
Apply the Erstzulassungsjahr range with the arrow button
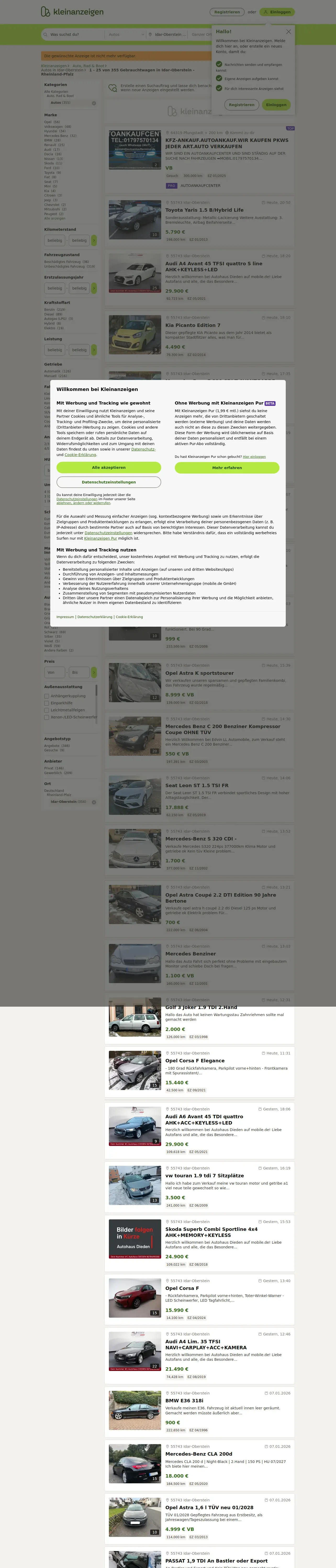pos(94,288)
